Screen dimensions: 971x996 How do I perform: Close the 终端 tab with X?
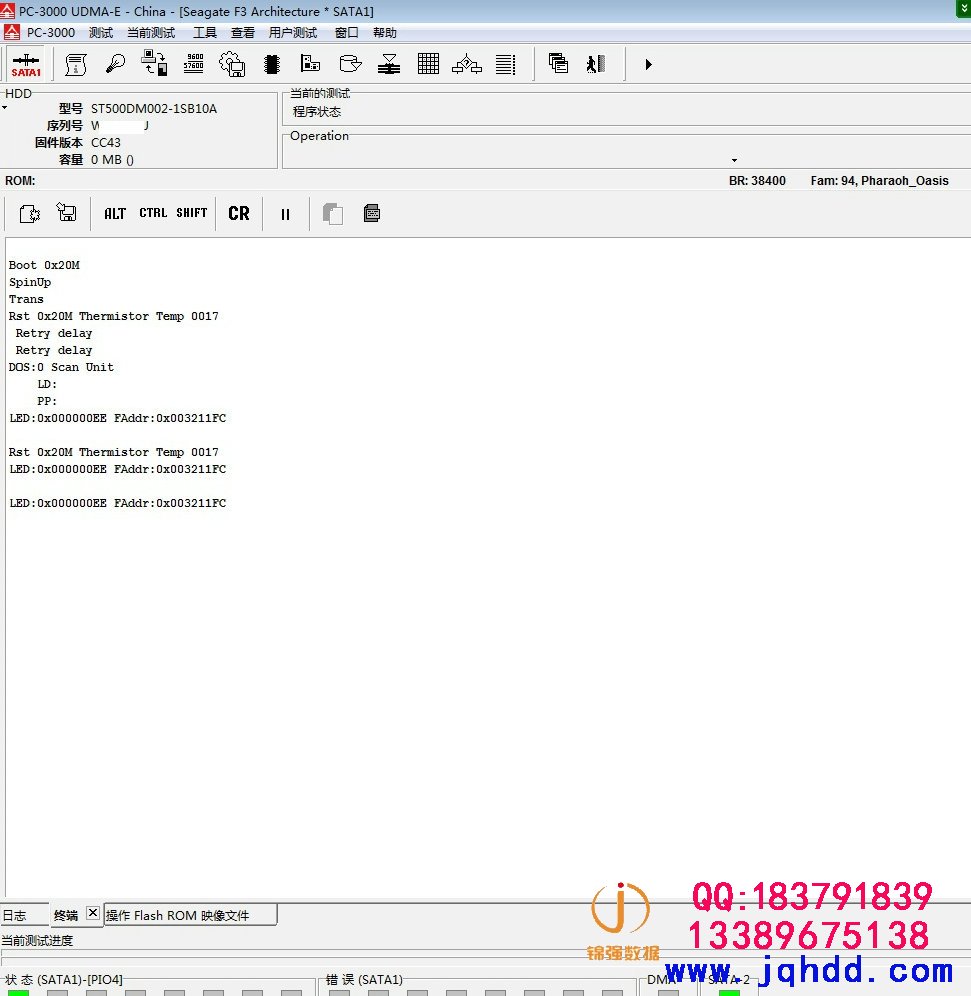pos(93,913)
